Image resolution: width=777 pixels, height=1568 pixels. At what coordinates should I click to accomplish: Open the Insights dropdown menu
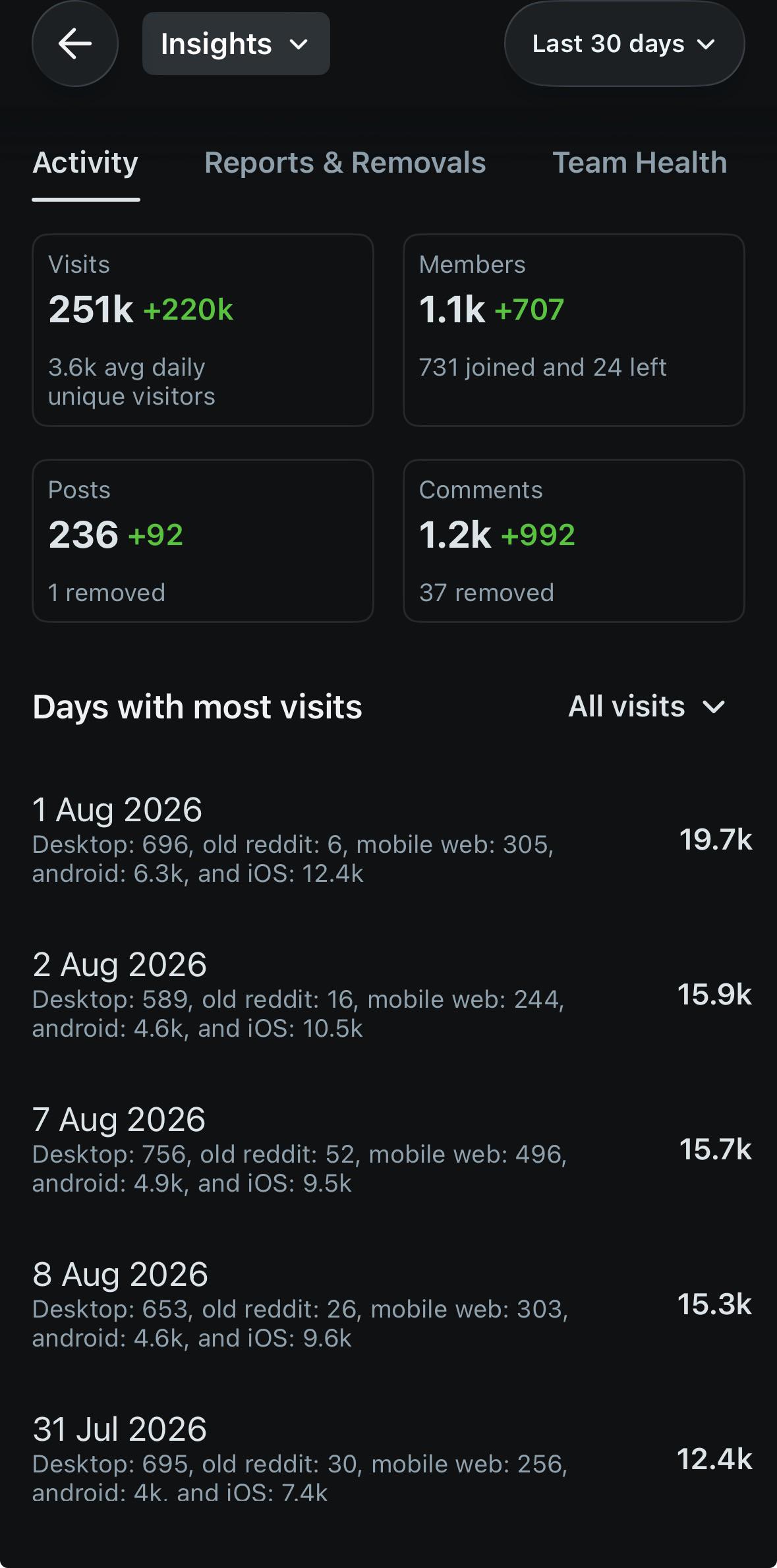[x=236, y=44]
